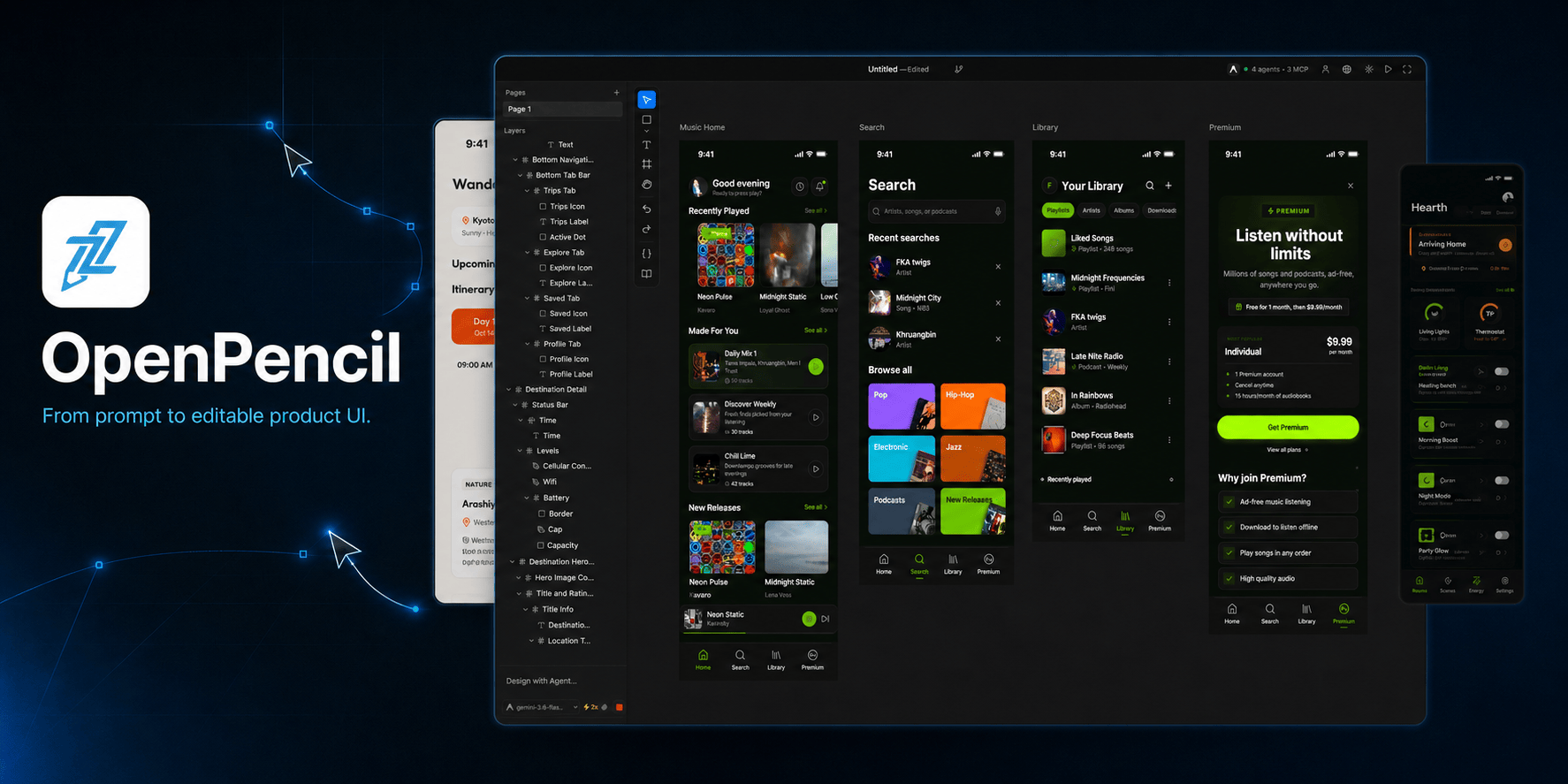Screen dimensions: 1568x784
Task: Add a new page with the plus icon
Action: click(617, 92)
